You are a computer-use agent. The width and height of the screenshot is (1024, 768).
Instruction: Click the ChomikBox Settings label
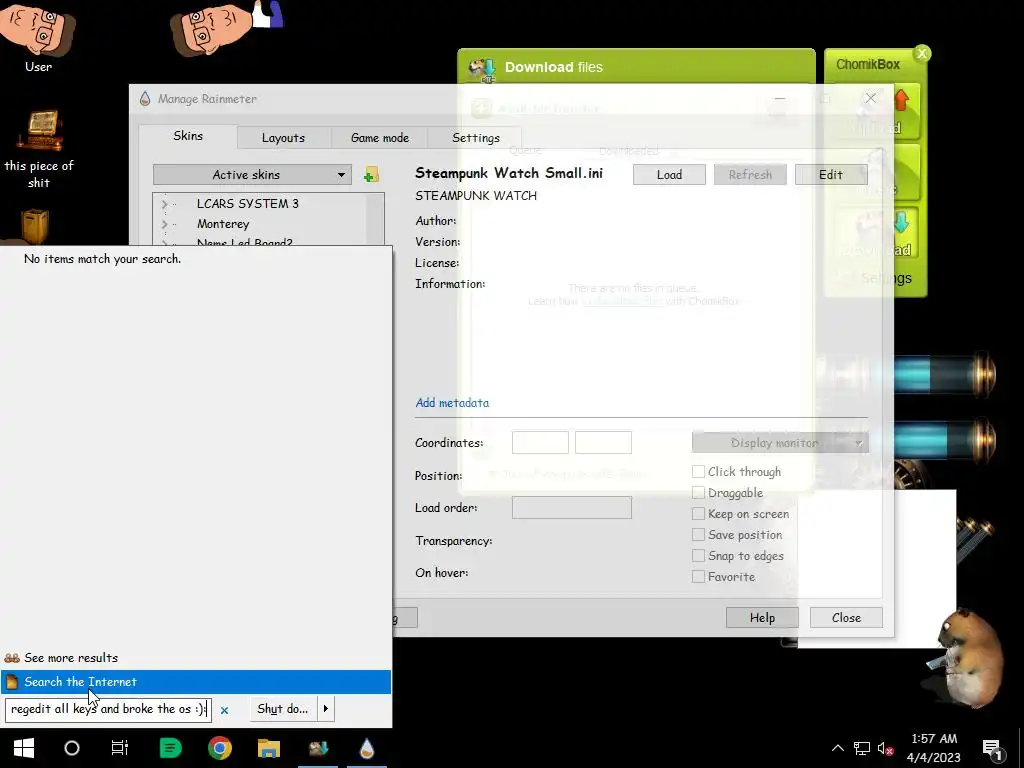[886, 278]
